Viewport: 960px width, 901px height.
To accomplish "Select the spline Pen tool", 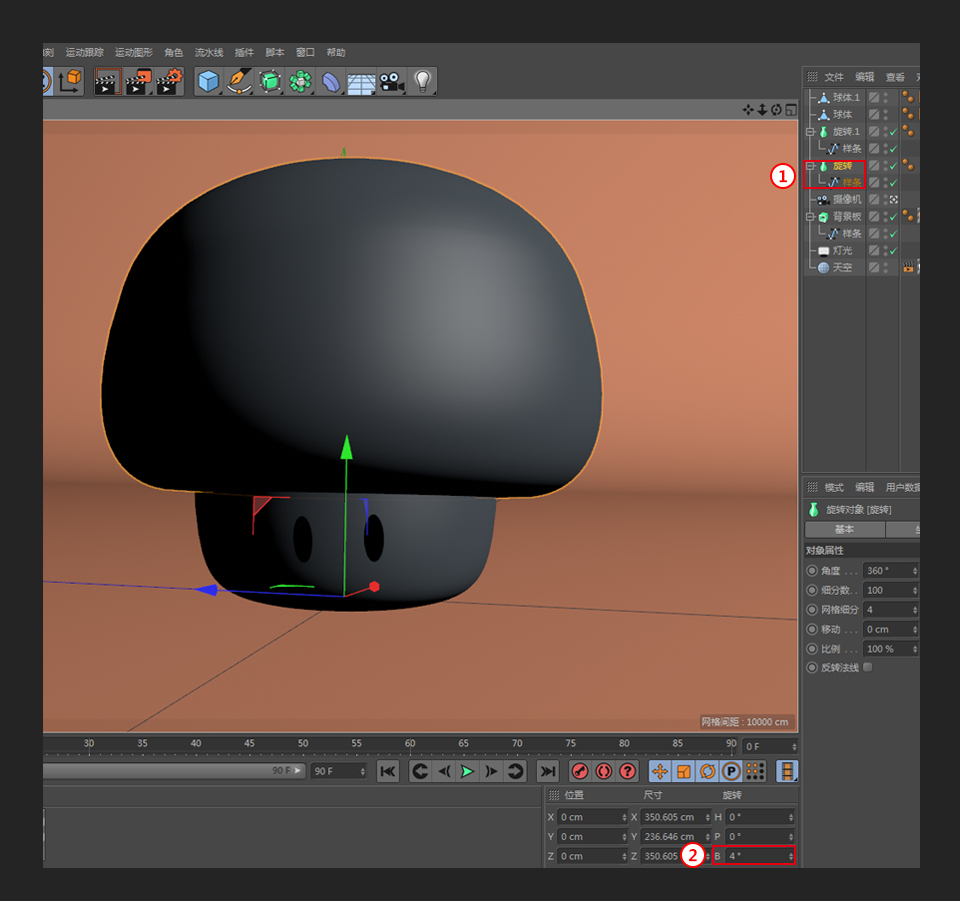I will point(239,82).
